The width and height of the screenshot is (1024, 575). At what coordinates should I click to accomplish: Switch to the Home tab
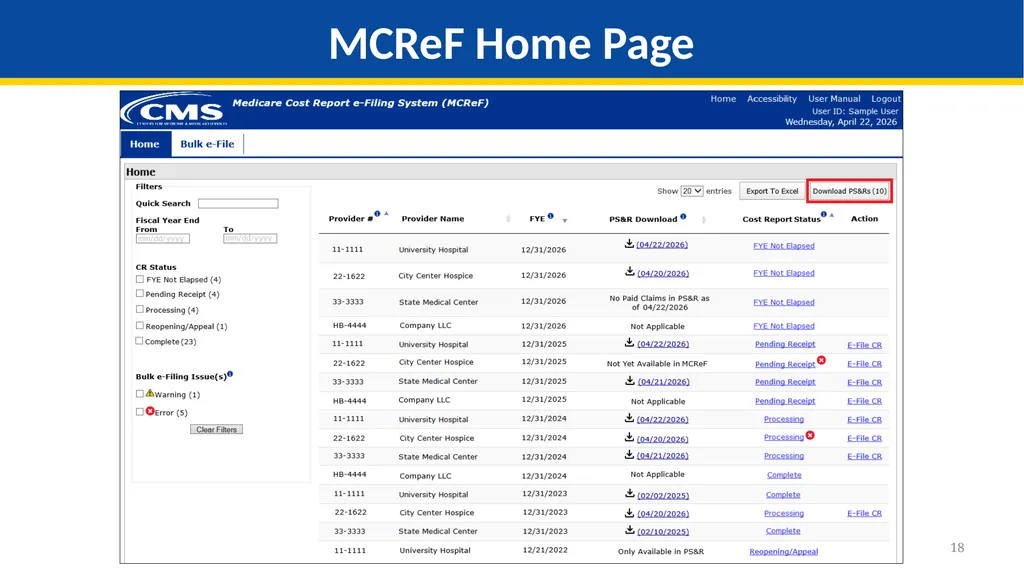pos(145,144)
